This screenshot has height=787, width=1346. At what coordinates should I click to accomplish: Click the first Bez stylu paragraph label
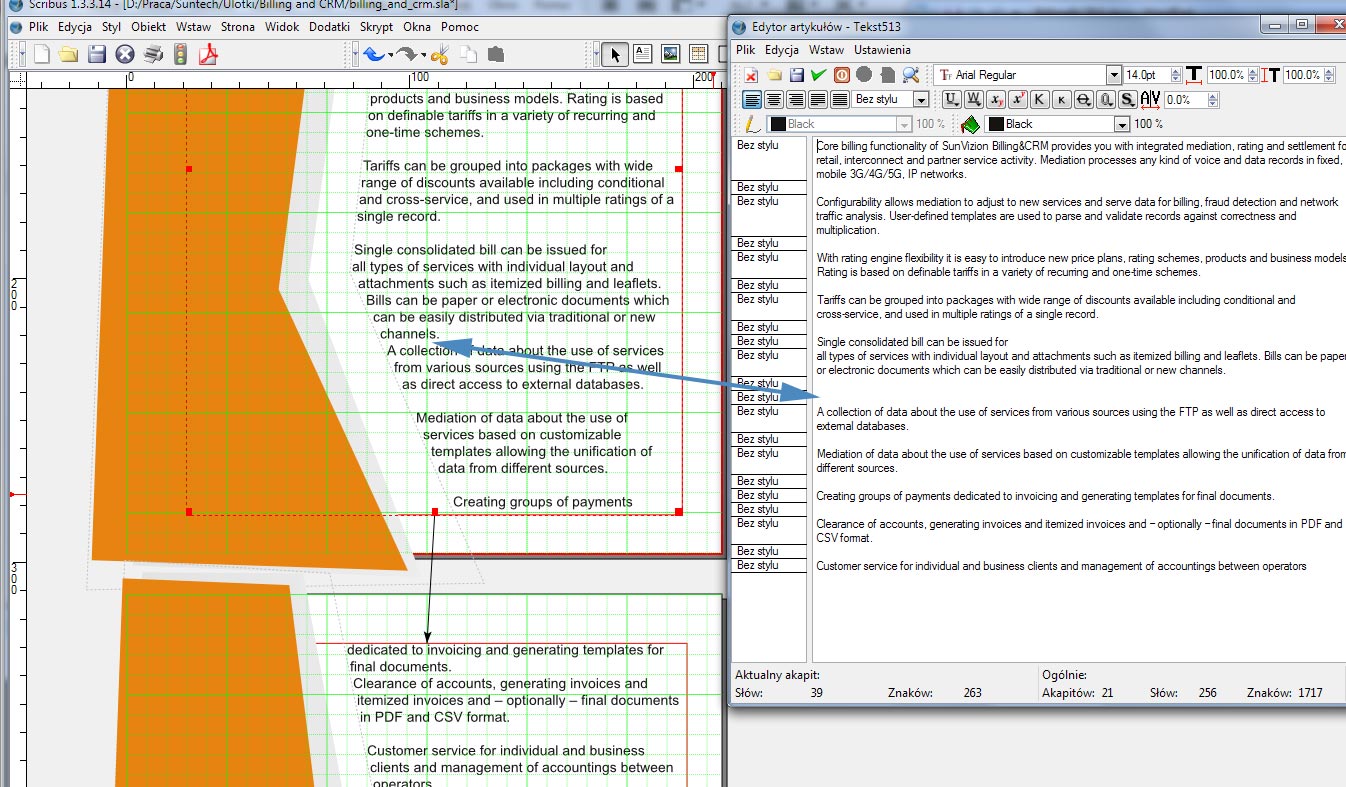pyautogui.click(x=757, y=145)
